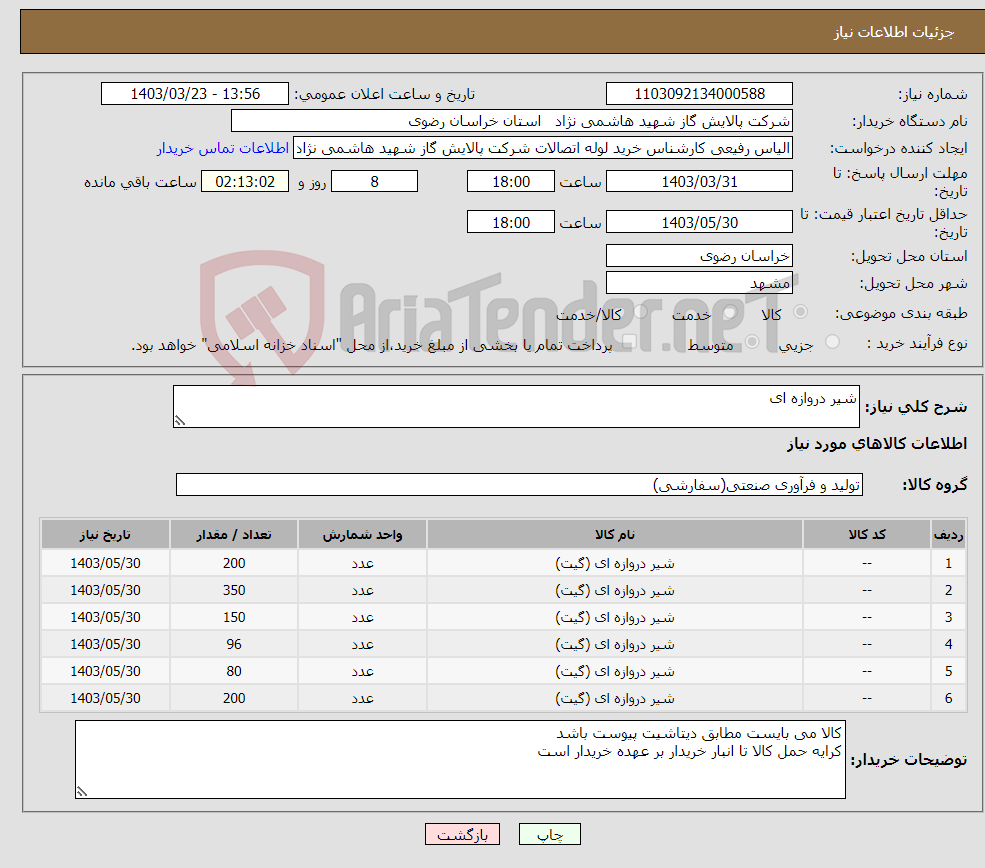Click product name in row 5
The width and height of the screenshot is (985, 868).
pos(615,671)
